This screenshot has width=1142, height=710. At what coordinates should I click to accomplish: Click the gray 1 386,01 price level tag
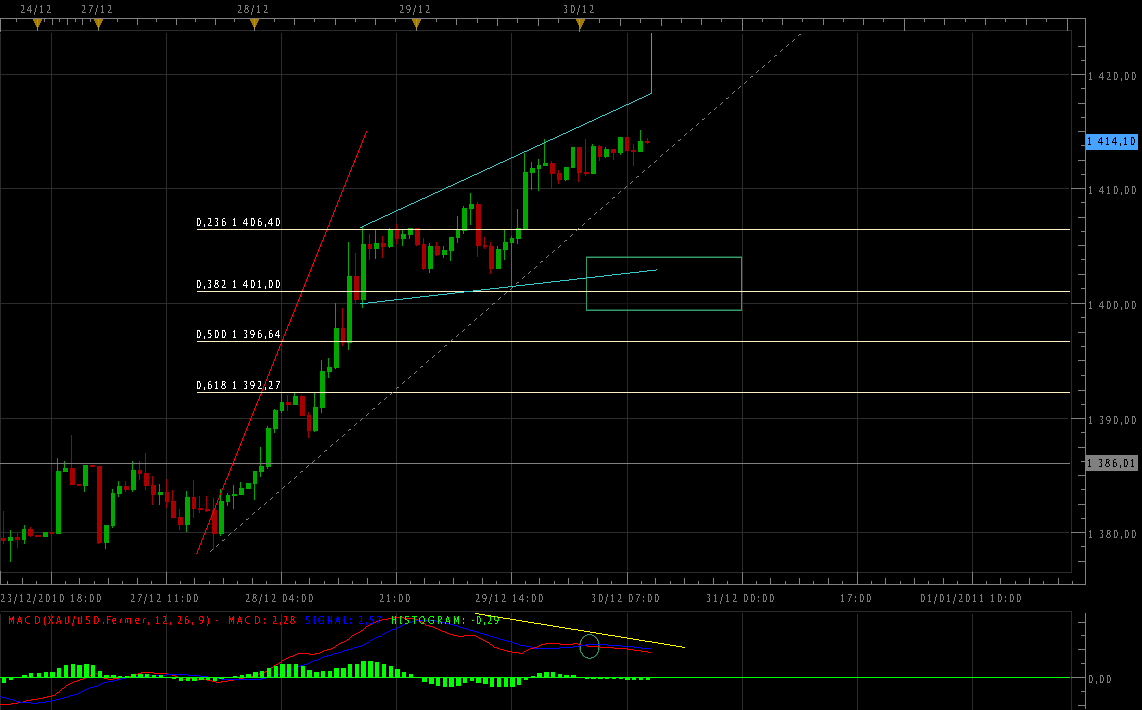pos(1111,463)
